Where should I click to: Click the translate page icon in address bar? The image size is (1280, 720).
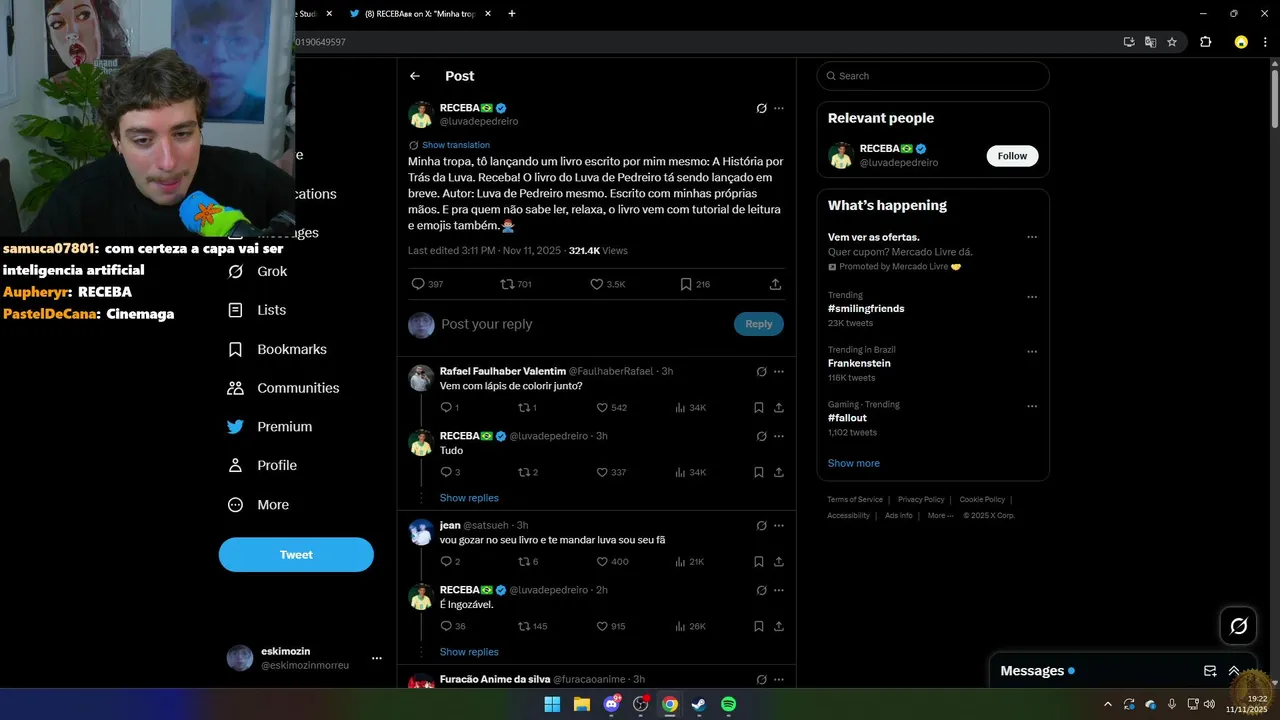pyautogui.click(x=1150, y=42)
